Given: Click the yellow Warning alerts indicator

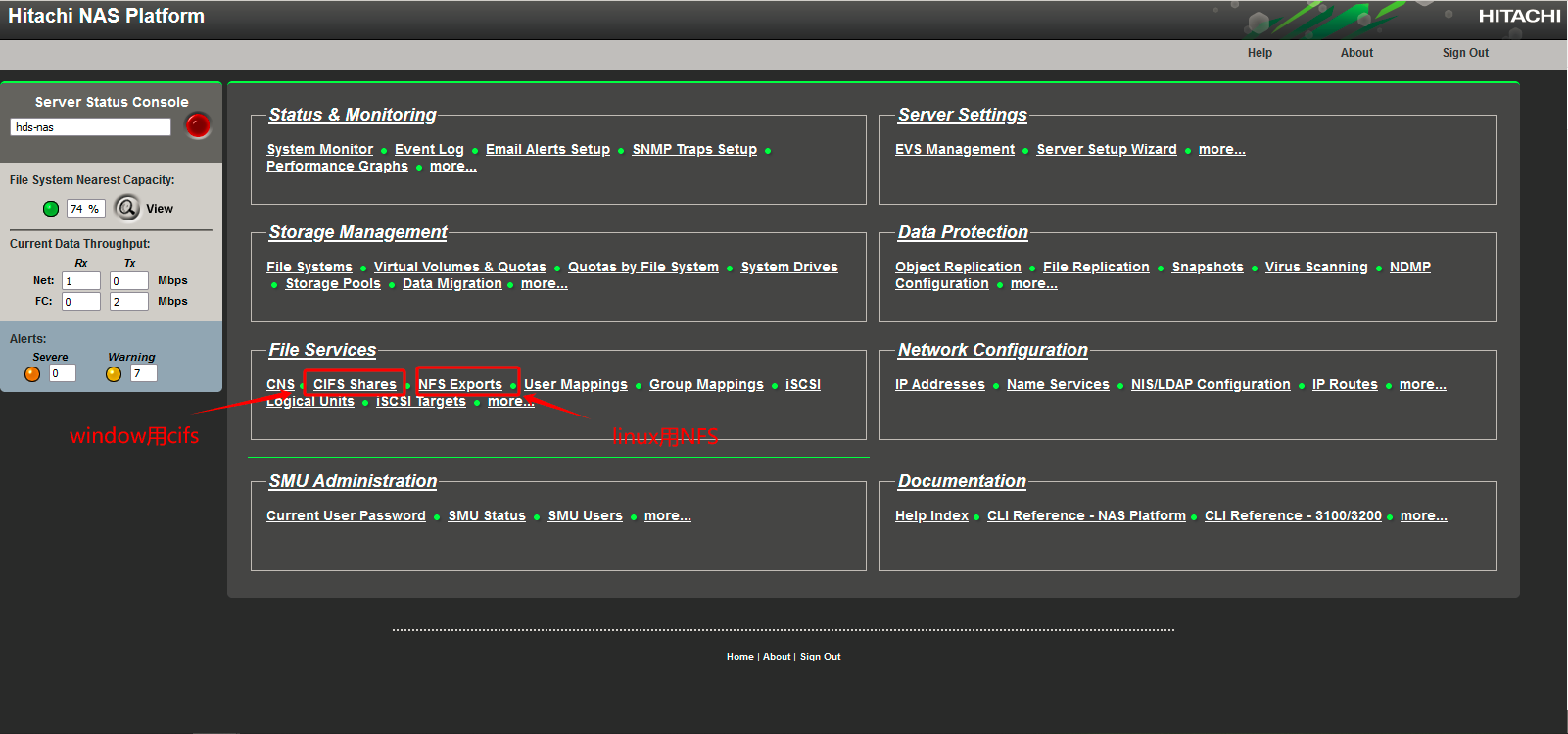Looking at the screenshot, I should [114, 373].
